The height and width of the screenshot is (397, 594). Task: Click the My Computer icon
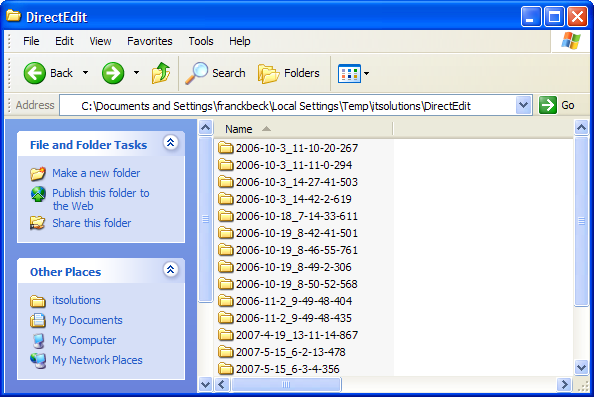click(x=38, y=341)
